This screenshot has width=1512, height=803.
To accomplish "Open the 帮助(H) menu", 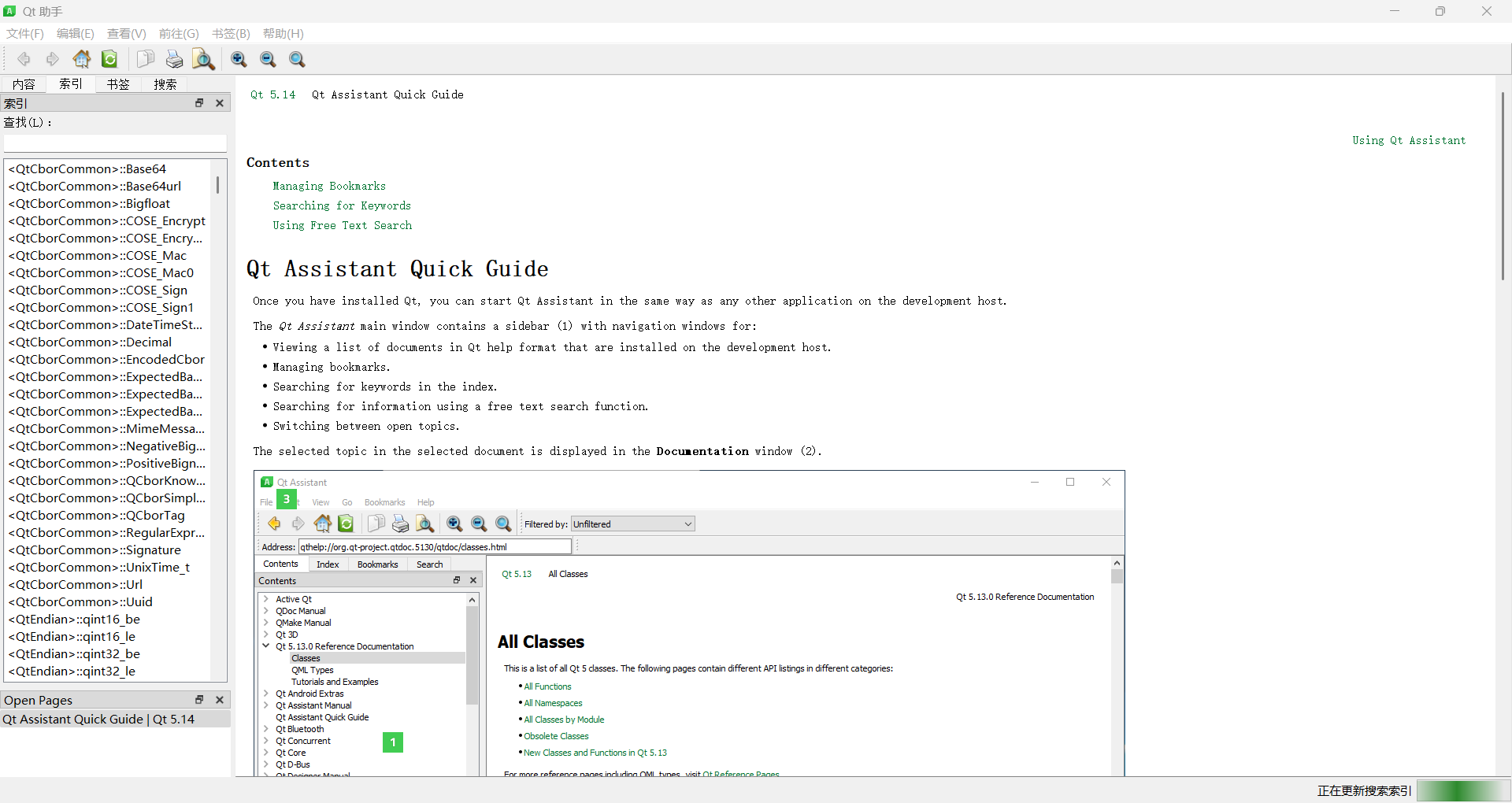I will (x=283, y=34).
